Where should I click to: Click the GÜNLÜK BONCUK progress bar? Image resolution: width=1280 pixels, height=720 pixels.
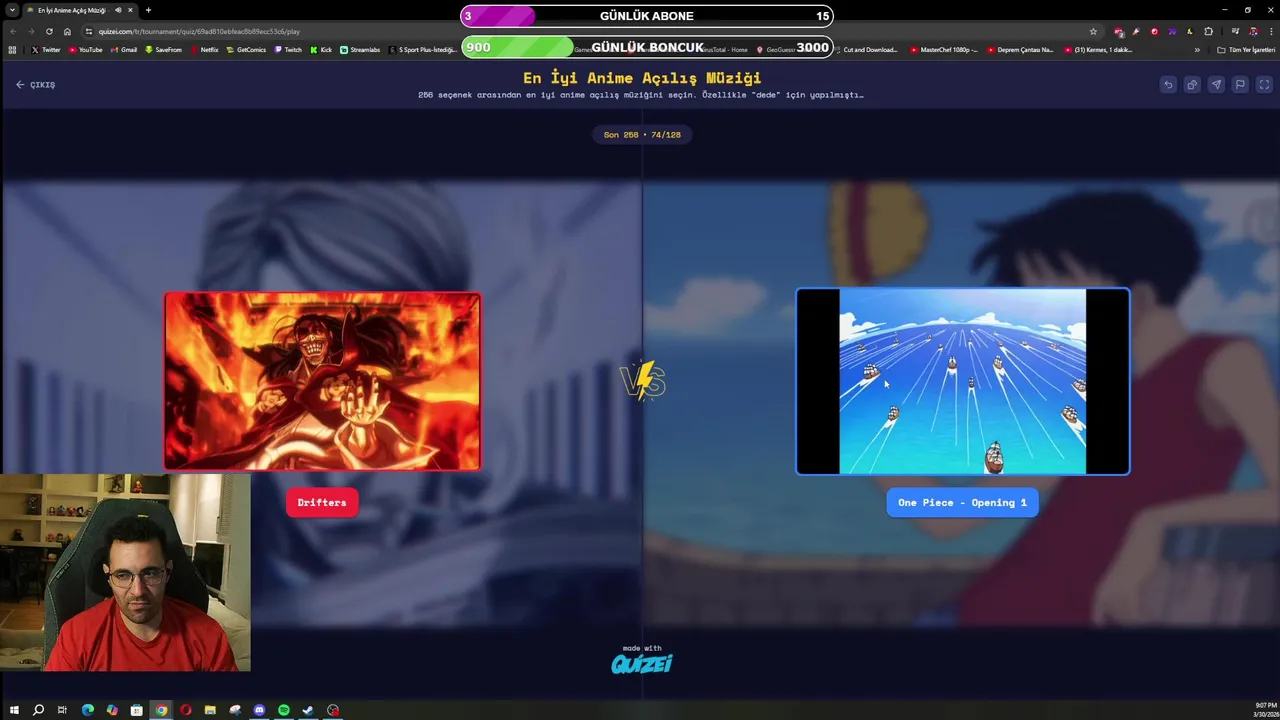point(646,47)
